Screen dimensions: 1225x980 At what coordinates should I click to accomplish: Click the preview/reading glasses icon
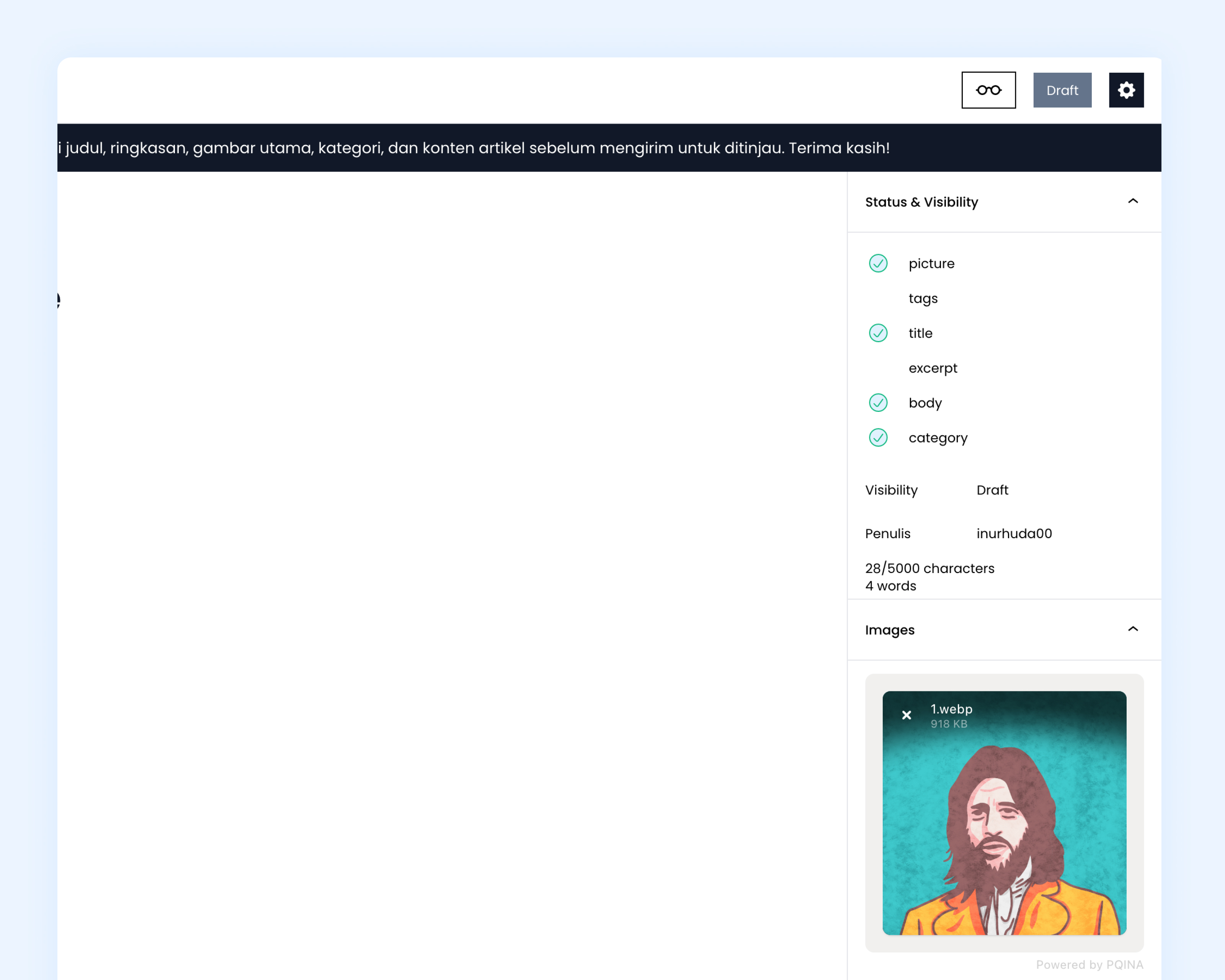click(988, 90)
